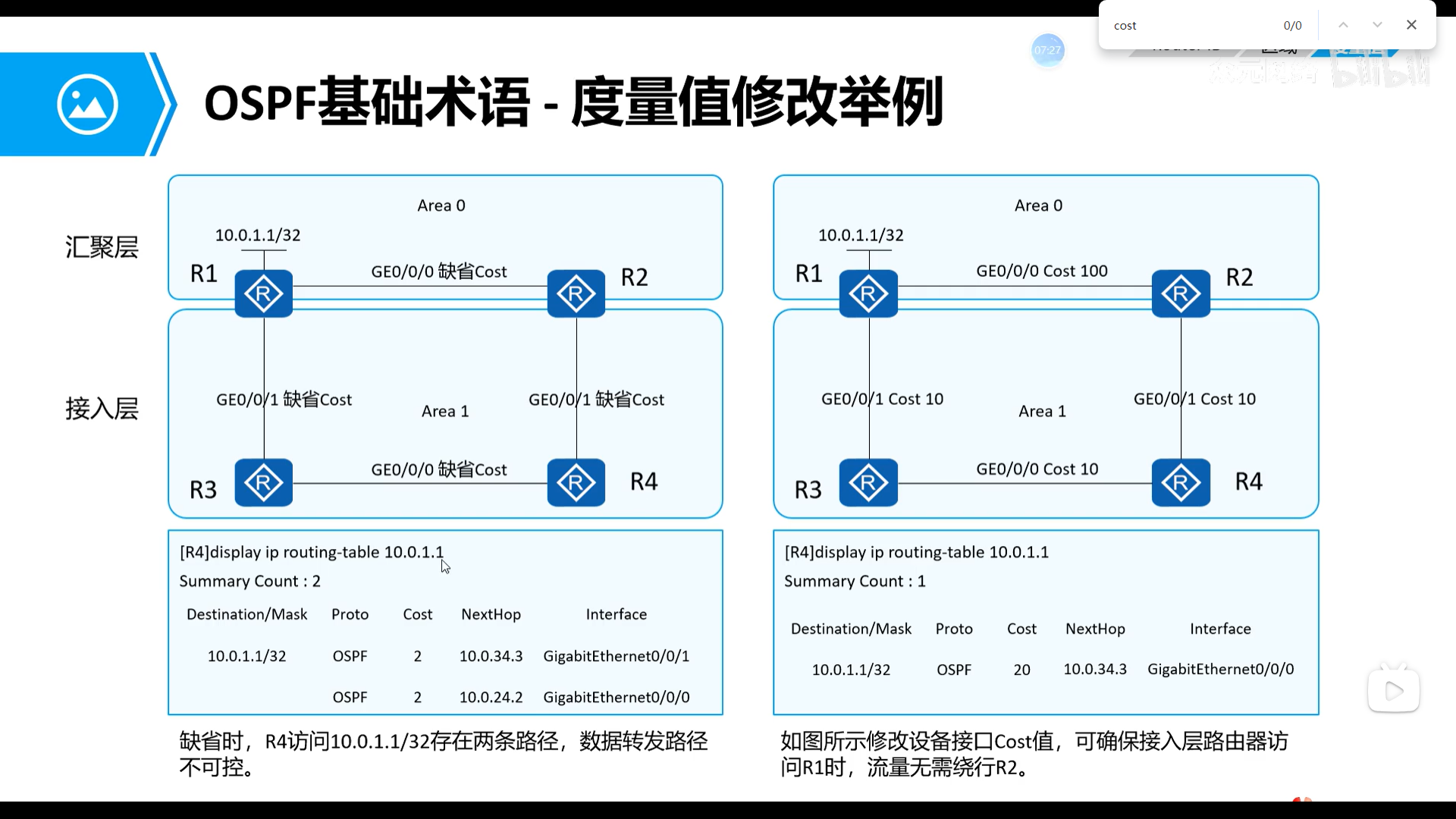Click the 'GE0/0/1 Cost 10' label near right R3 link
1456x819 pixels.
[882, 399]
